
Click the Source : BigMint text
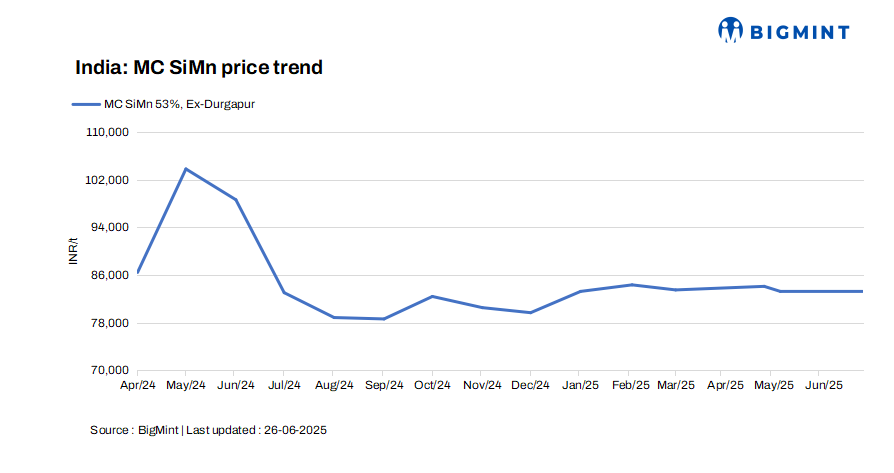pyautogui.click(x=134, y=430)
